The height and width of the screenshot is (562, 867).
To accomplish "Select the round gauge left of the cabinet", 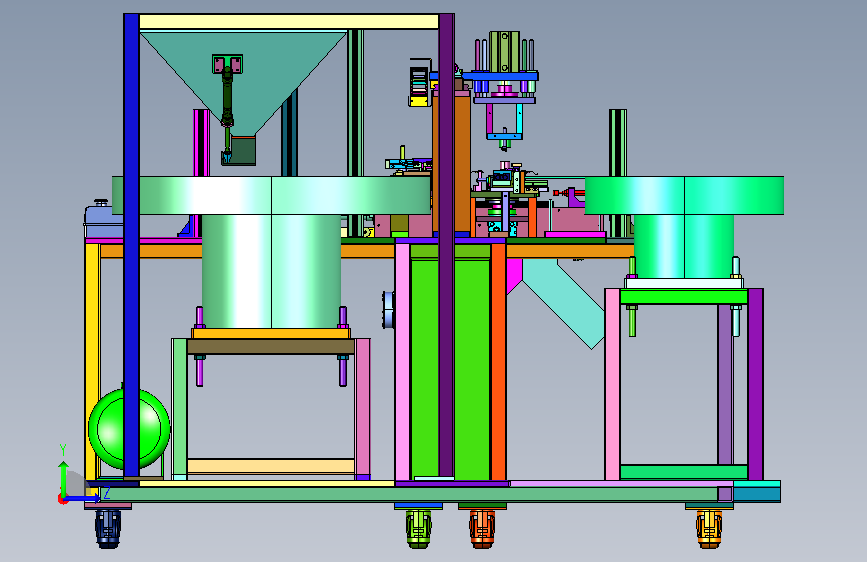I will point(389,310).
